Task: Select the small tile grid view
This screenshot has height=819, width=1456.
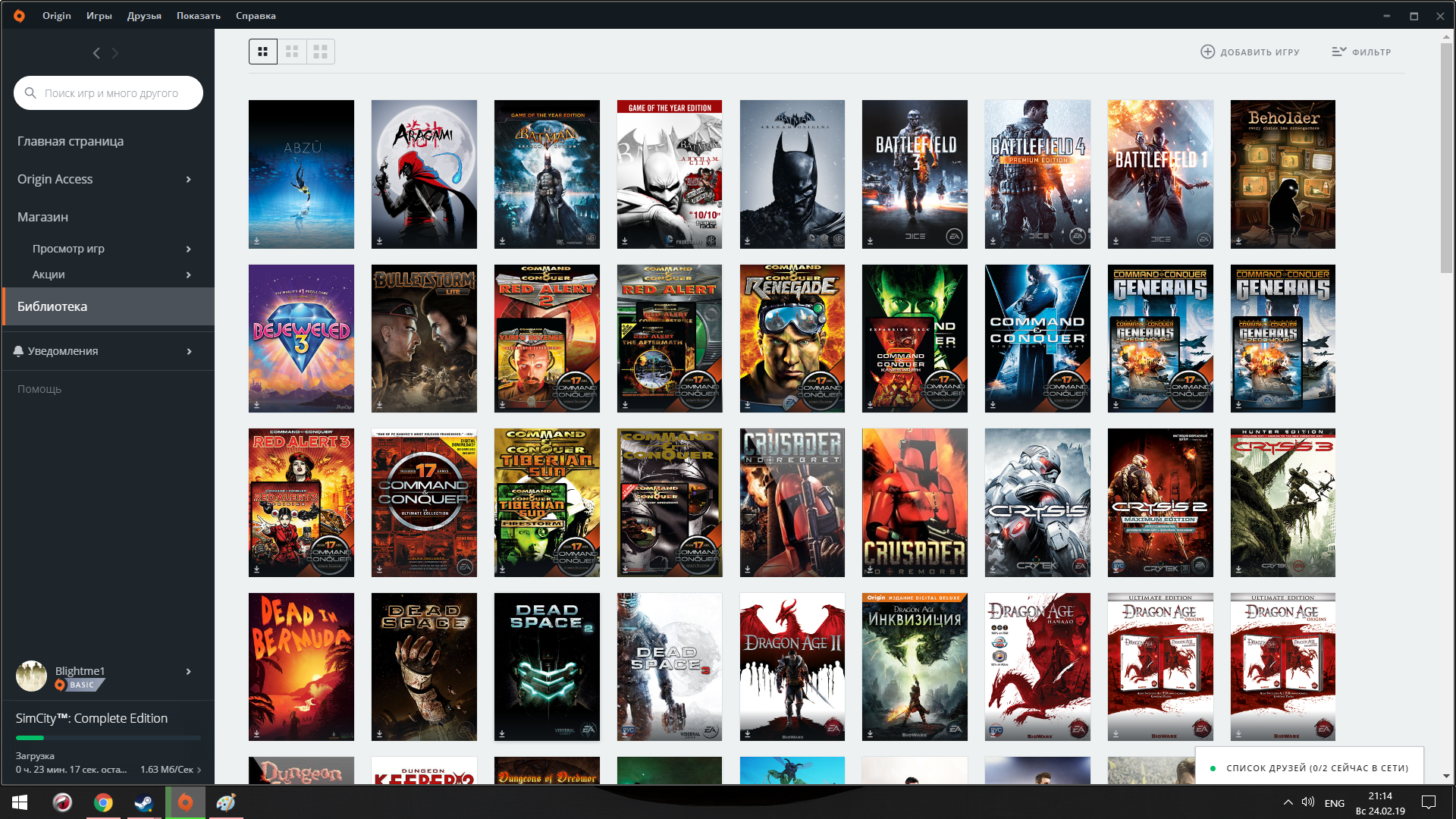Action: click(x=263, y=52)
